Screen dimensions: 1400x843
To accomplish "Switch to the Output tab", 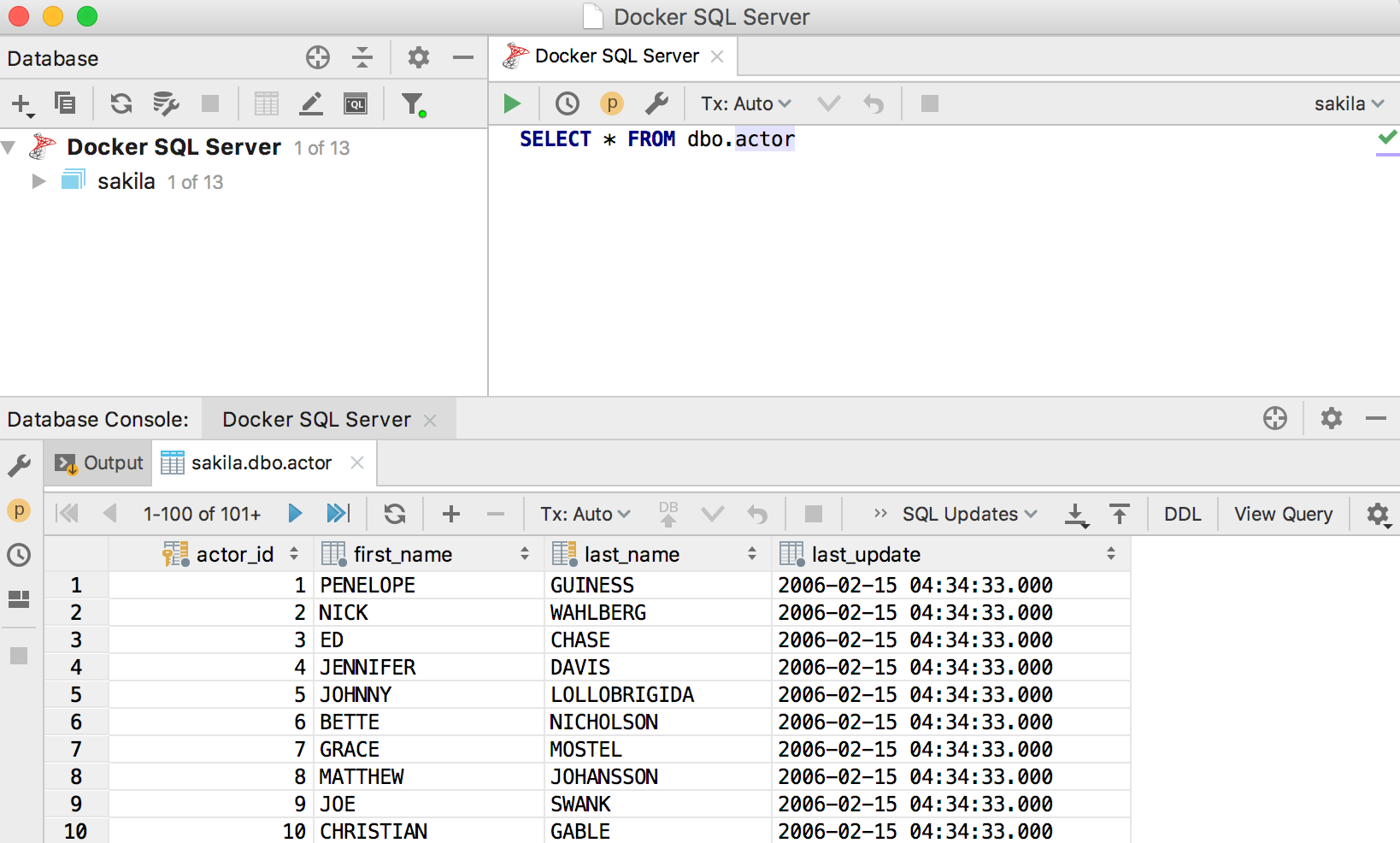I will tap(99, 463).
